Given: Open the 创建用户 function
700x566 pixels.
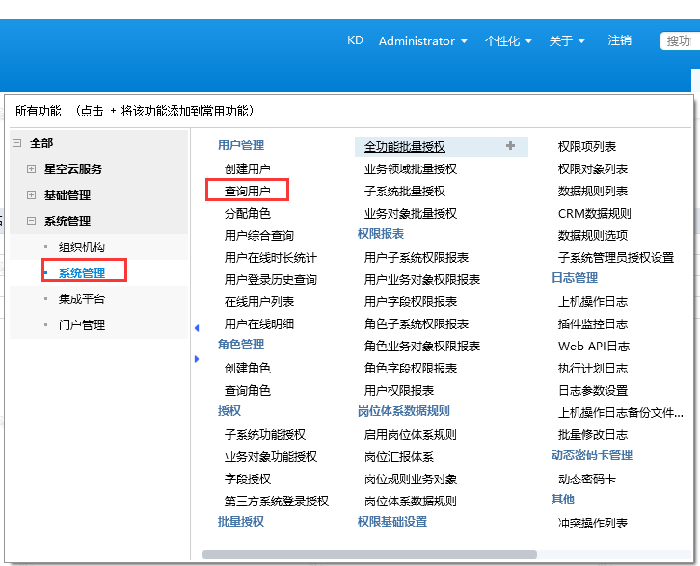Looking at the screenshot, I should tap(247, 169).
